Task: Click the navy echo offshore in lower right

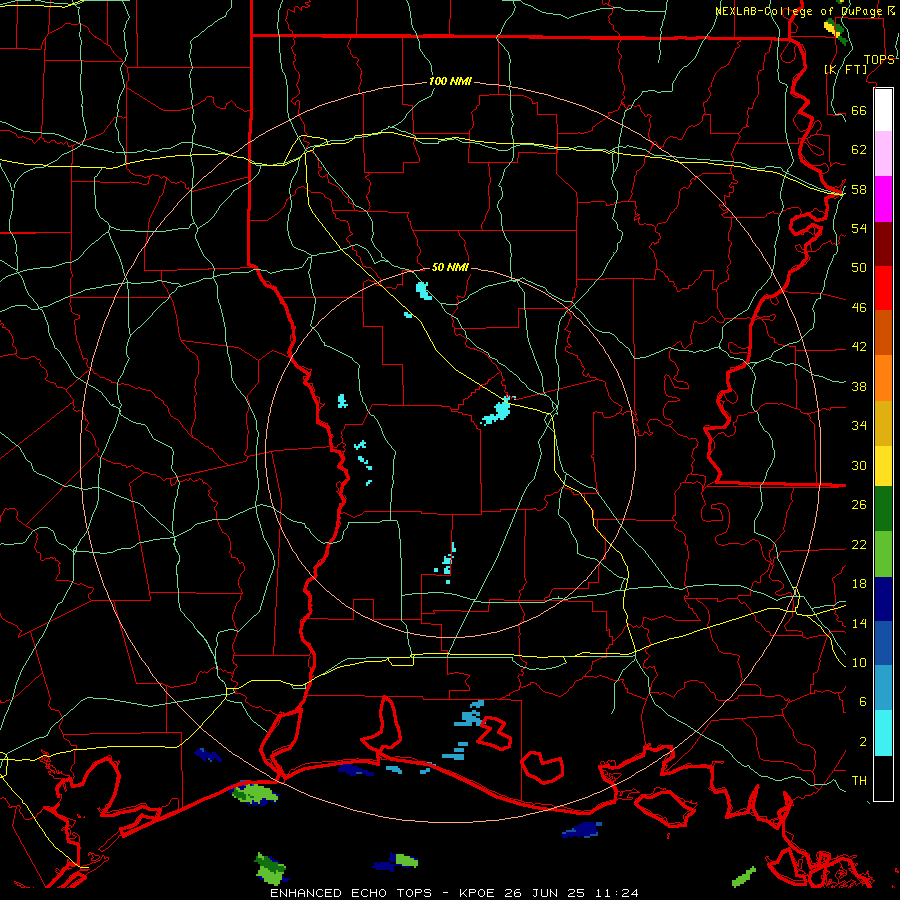Action: point(583,830)
